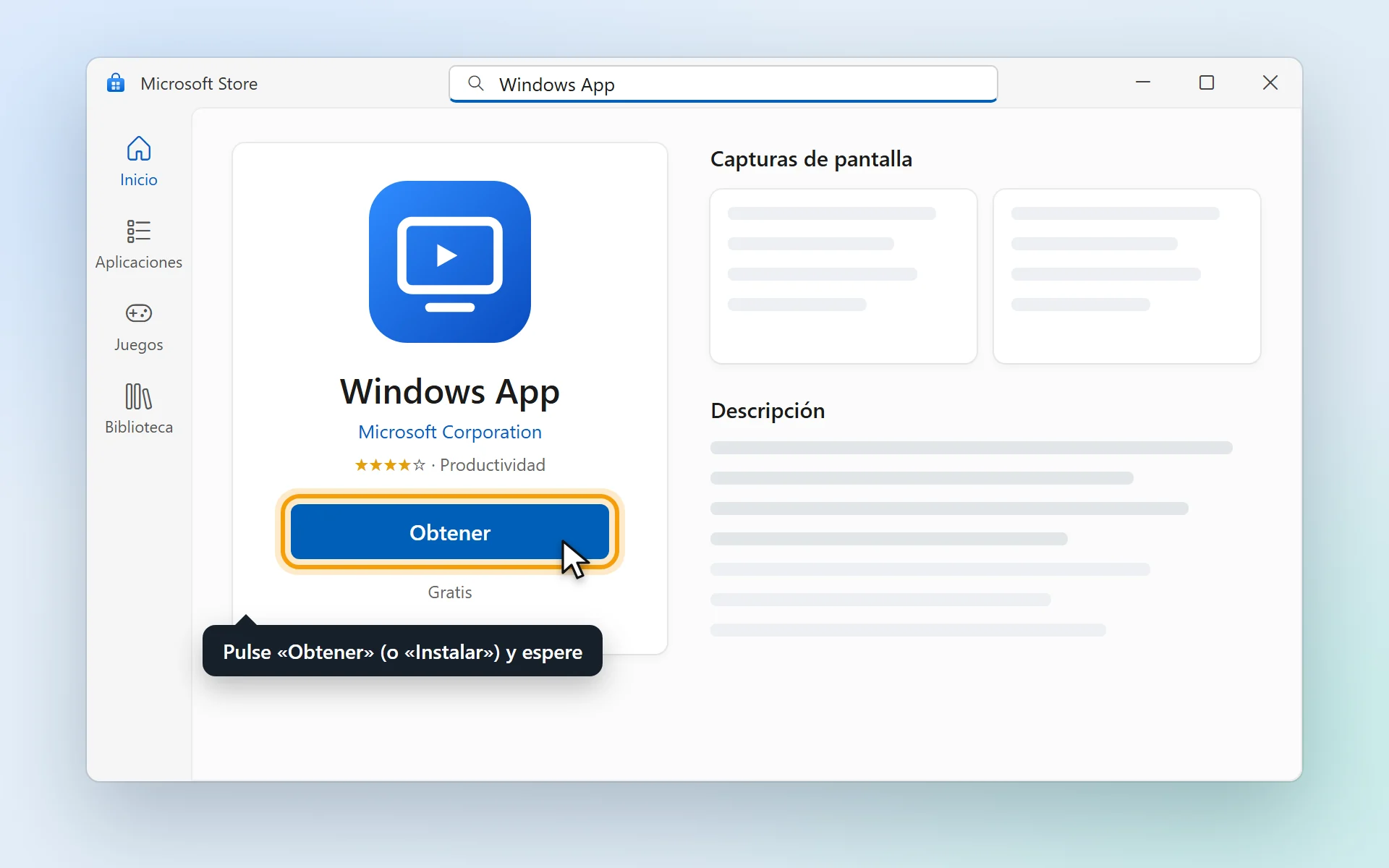Maximize the Microsoft Store window
This screenshot has width=1389, height=868.
click(1207, 83)
